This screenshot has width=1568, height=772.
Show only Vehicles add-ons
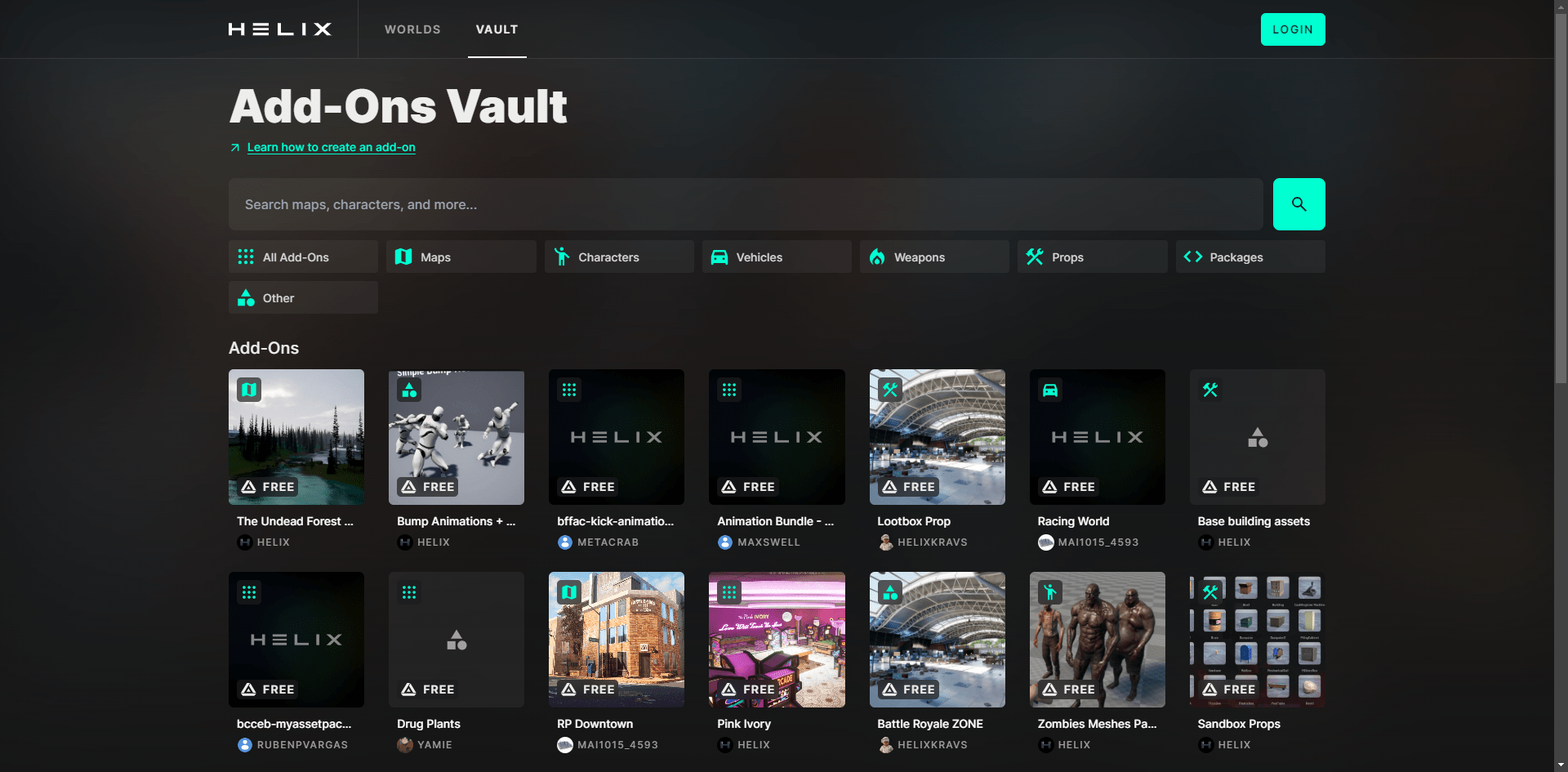pos(776,257)
